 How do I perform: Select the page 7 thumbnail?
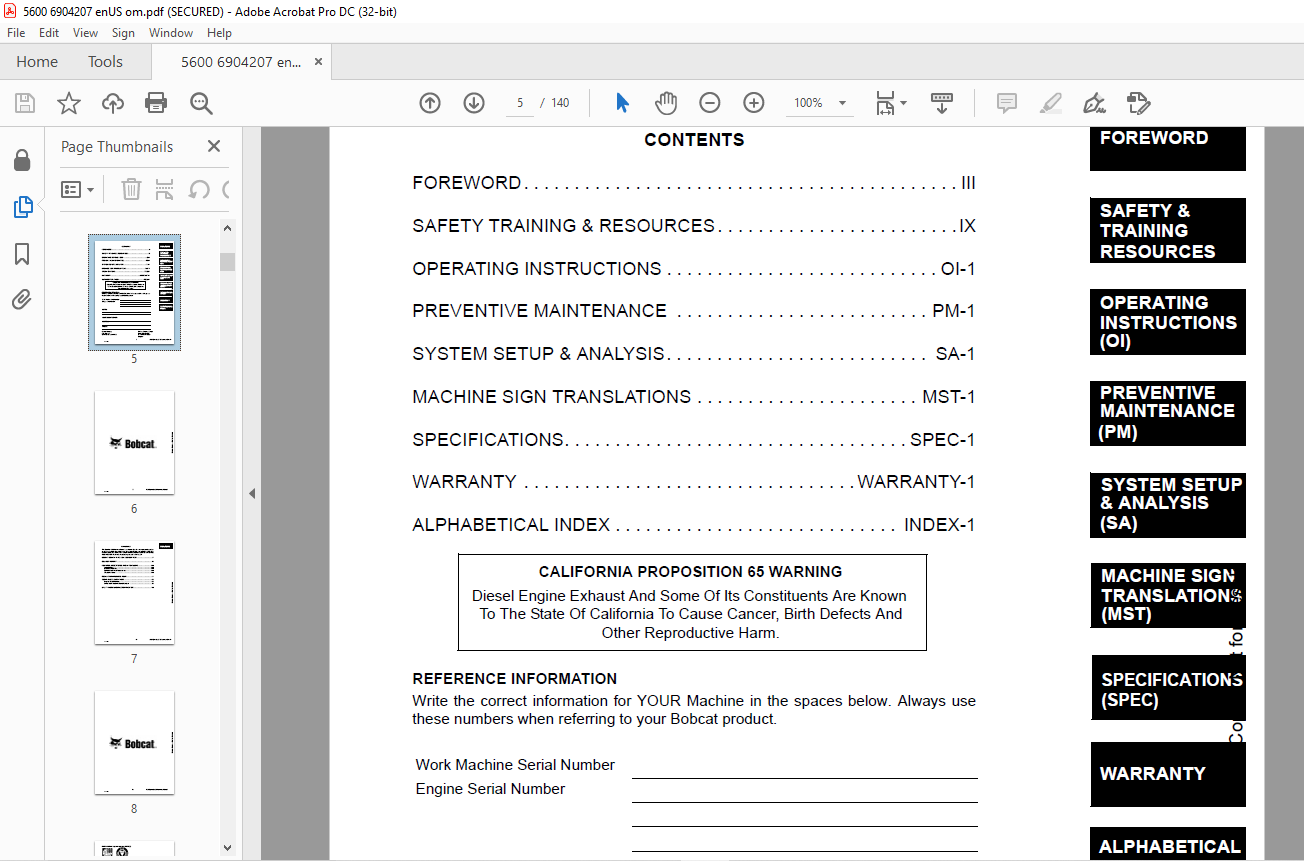point(134,593)
